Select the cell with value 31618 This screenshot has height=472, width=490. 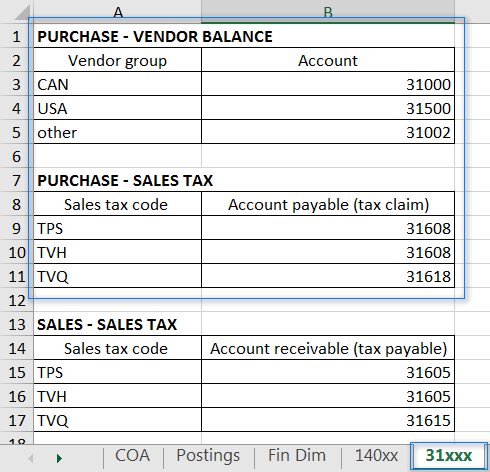click(328, 276)
